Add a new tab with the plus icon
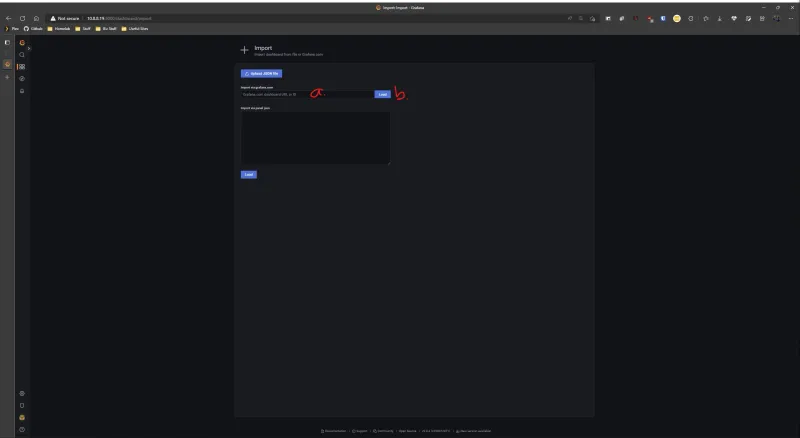Viewport: 800px width, 438px height. [7, 77]
